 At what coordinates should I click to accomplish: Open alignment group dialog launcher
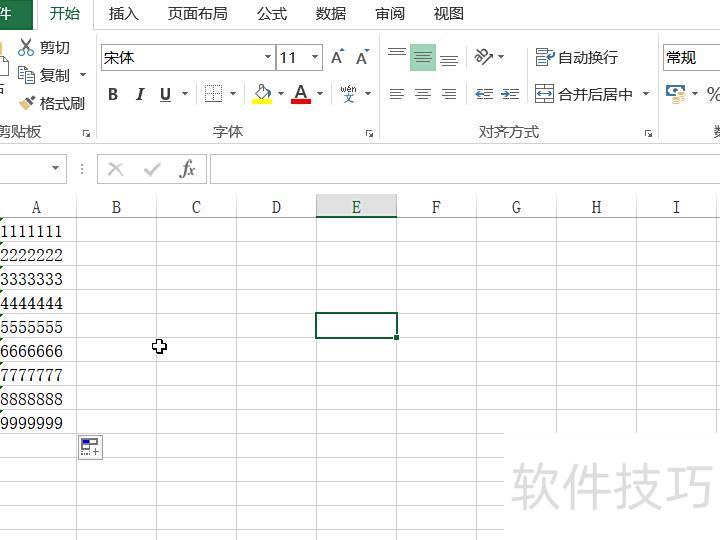click(648, 133)
